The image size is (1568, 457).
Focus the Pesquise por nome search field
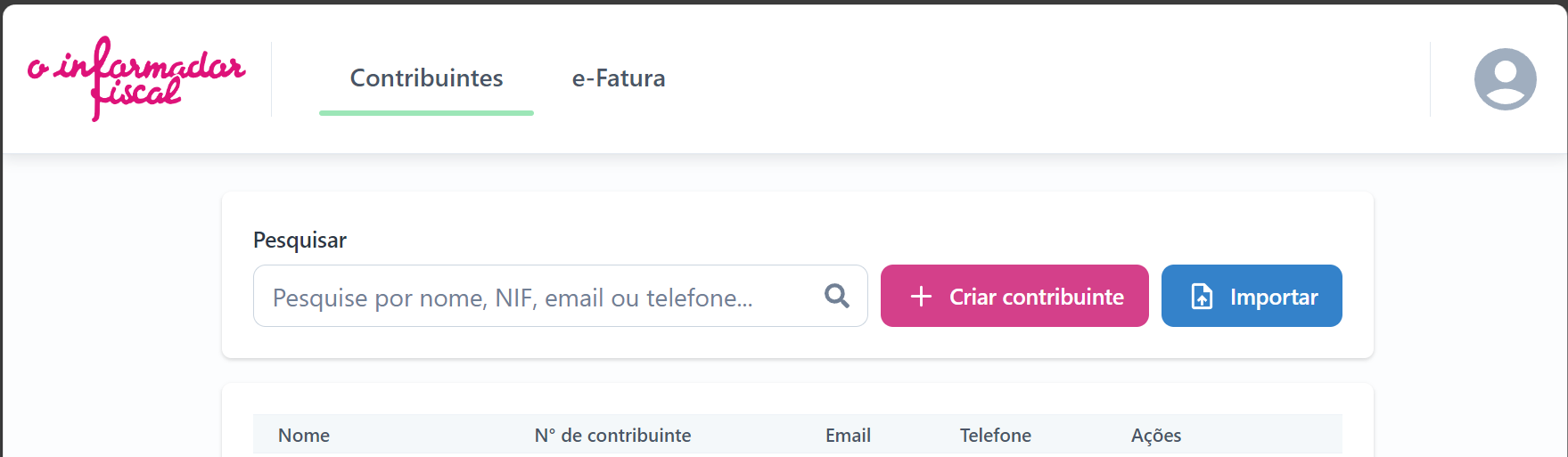tap(560, 296)
